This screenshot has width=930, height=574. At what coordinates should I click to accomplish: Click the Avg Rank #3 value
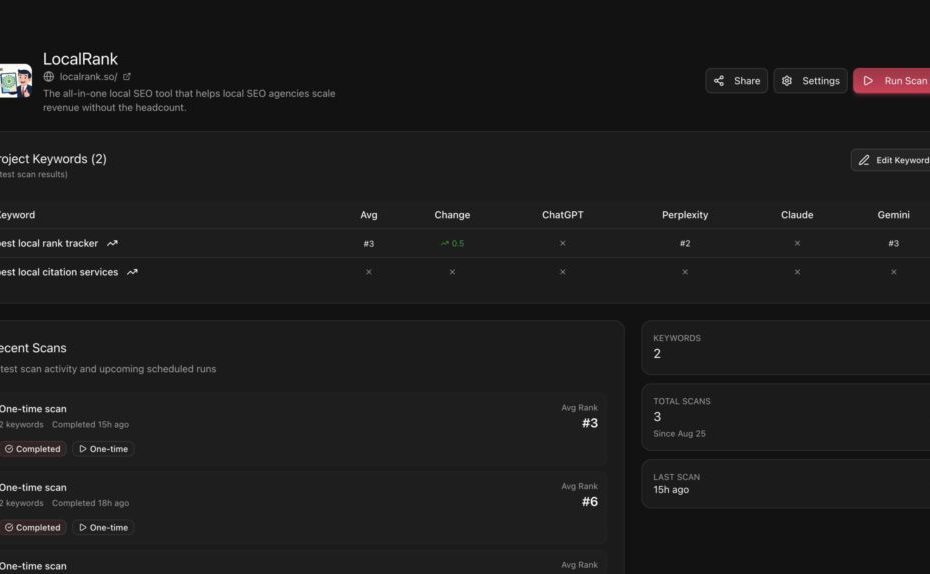click(x=590, y=423)
